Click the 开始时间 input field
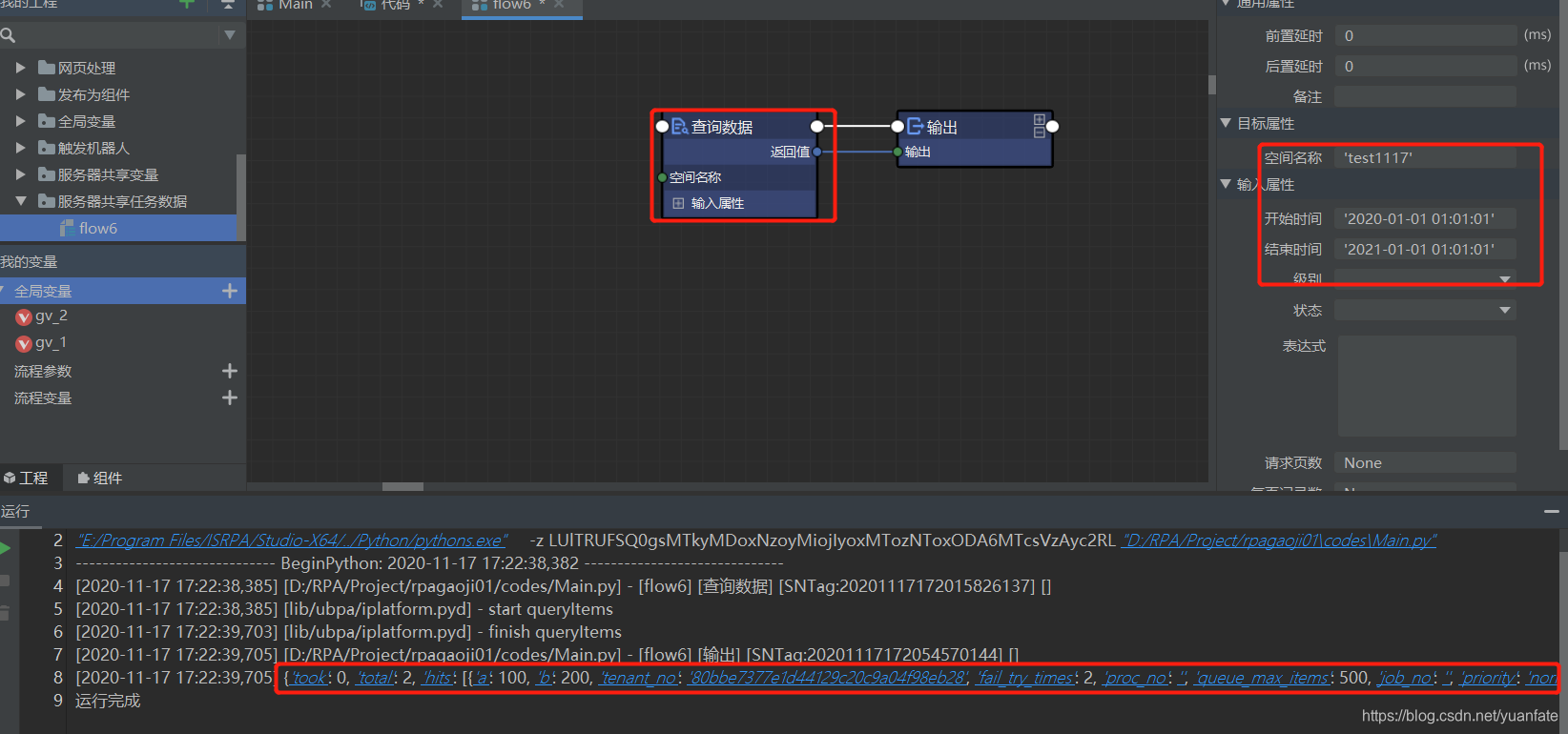 [x=1425, y=218]
